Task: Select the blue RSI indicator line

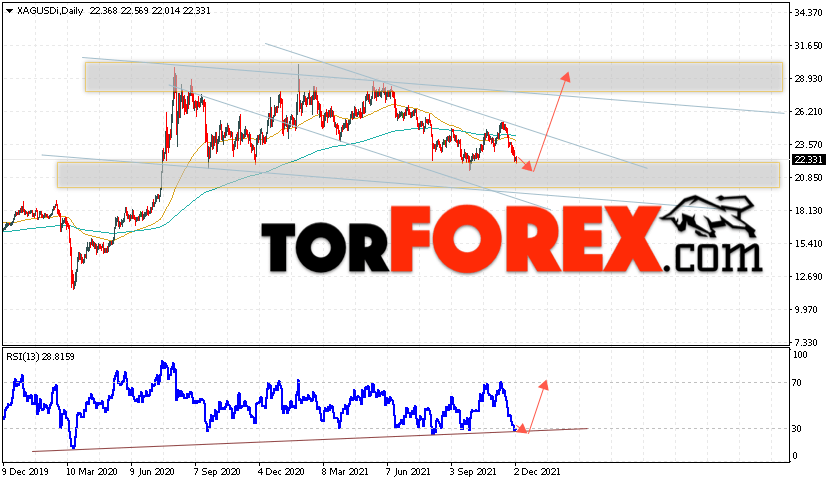Action: (261, 405)
